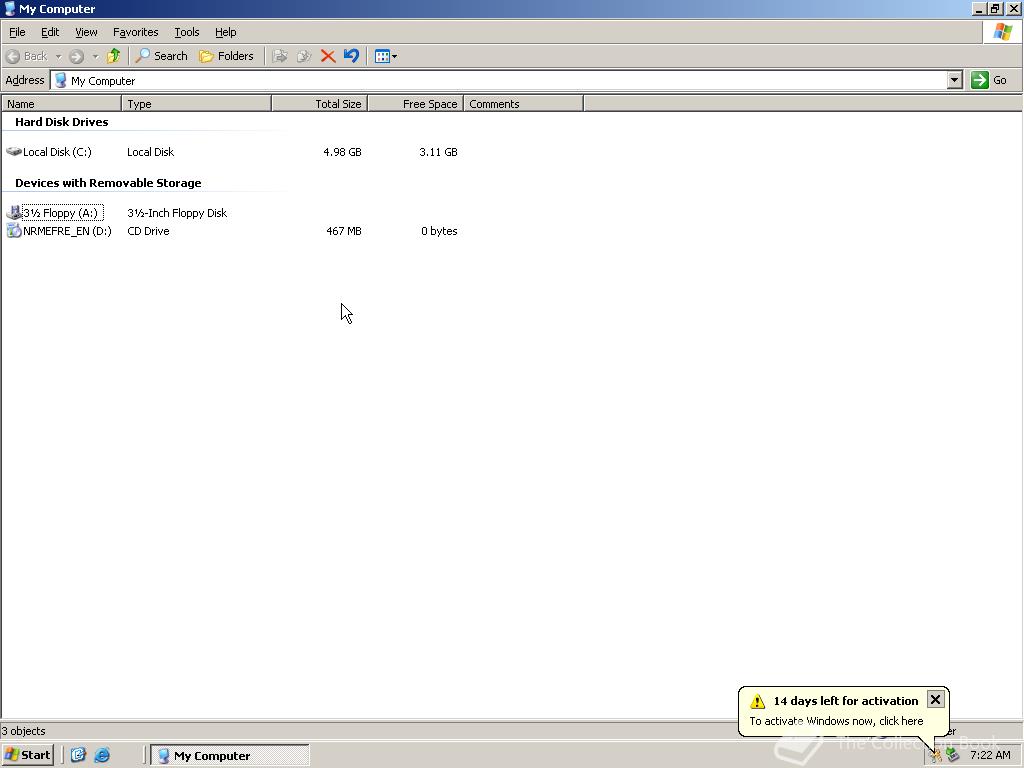
Task: Click the My Computer taskbar button
Action: coord(230,756)
